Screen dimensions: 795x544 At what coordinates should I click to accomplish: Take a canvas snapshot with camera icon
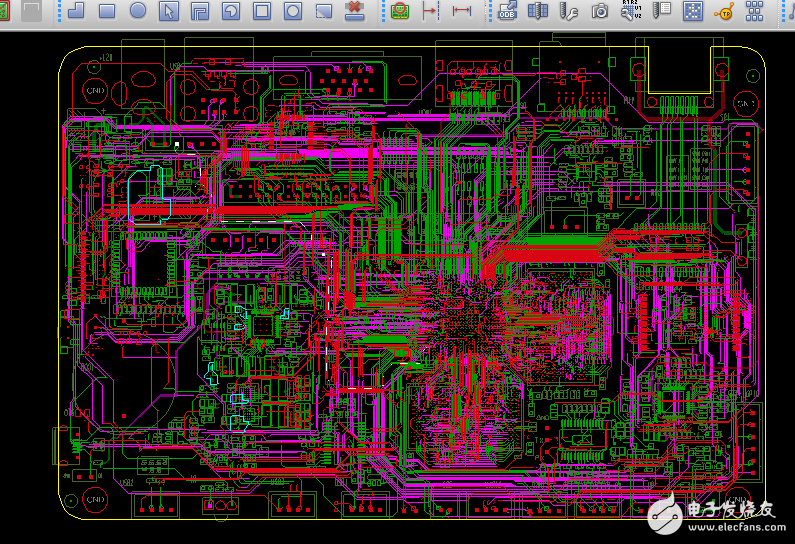tap(600, 11)
